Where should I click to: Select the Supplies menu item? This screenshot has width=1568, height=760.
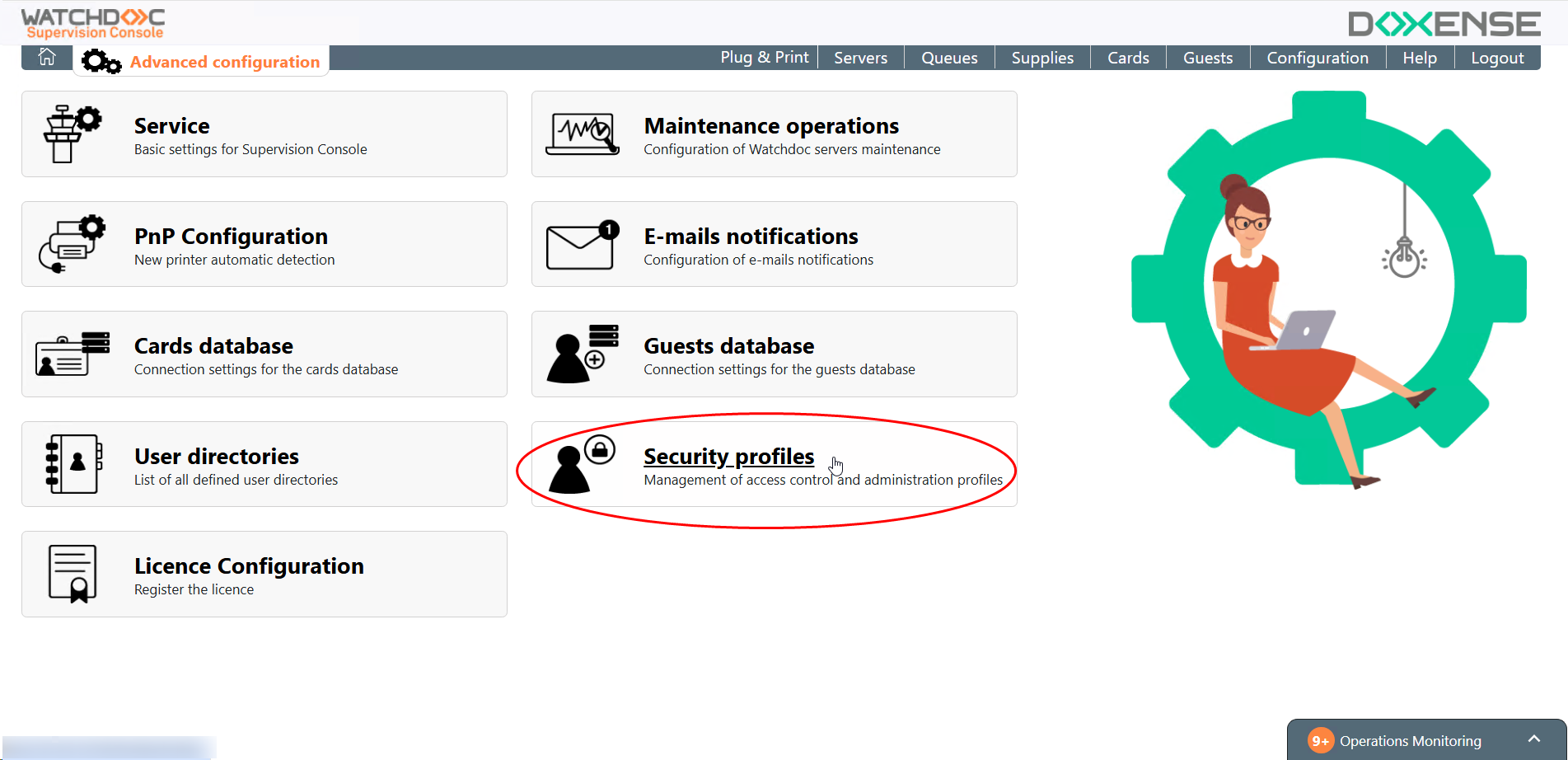1042,58
